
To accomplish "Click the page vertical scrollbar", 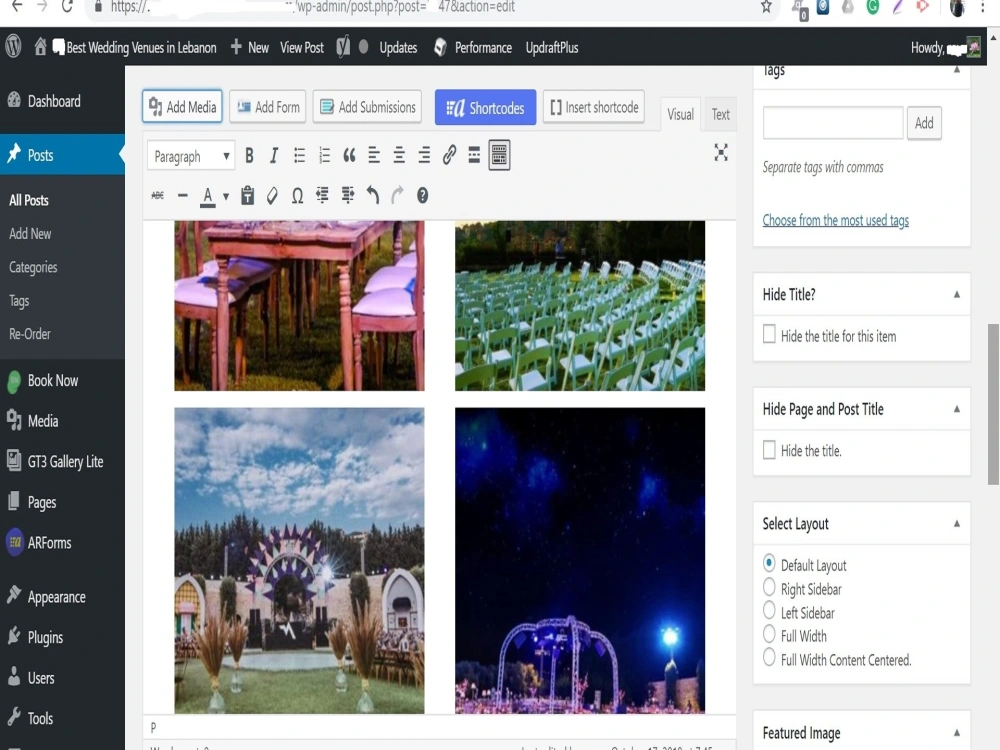I will click(993, 404).
